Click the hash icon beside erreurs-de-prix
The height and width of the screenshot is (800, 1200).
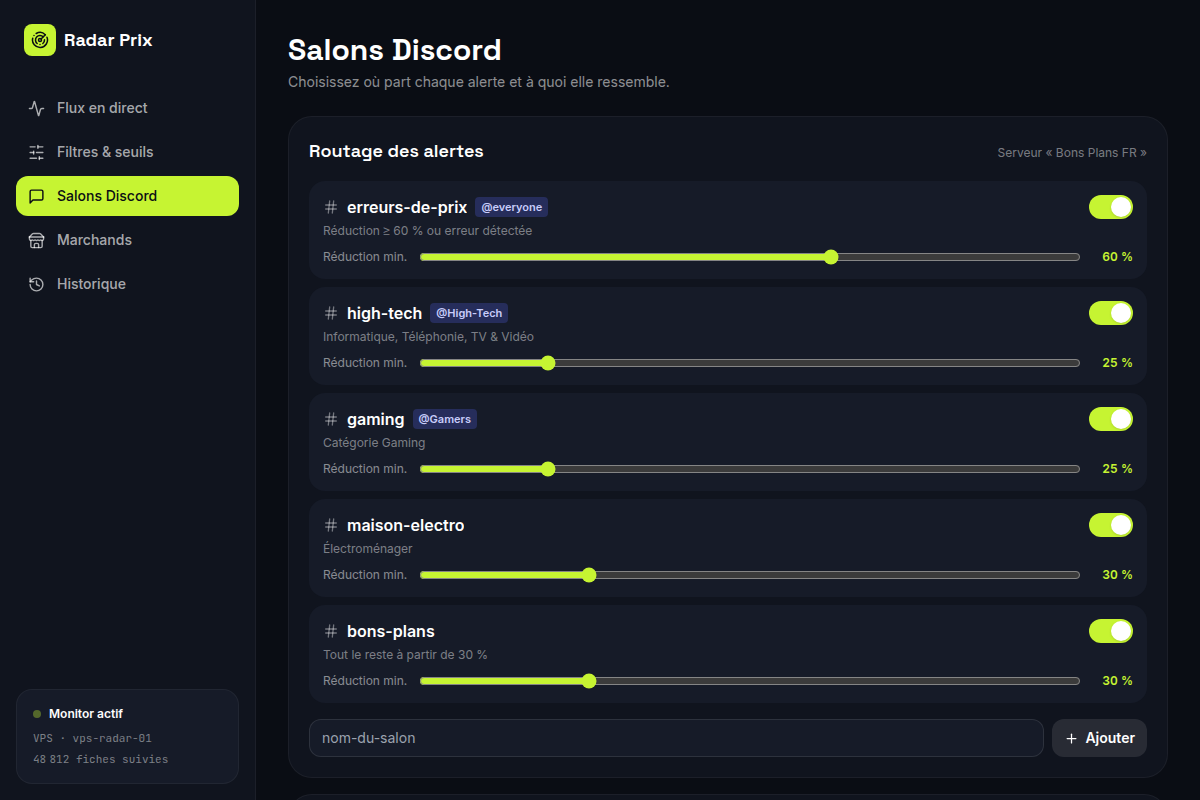tap(331, 207)
